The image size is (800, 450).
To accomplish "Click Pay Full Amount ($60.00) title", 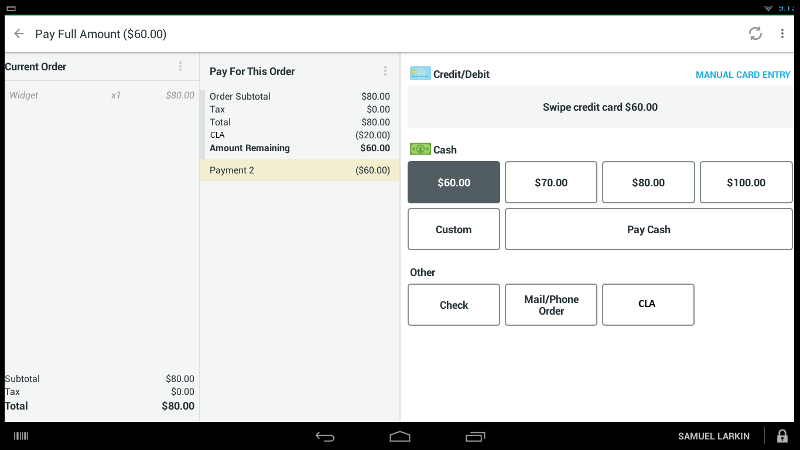I will tap(101, 34).
